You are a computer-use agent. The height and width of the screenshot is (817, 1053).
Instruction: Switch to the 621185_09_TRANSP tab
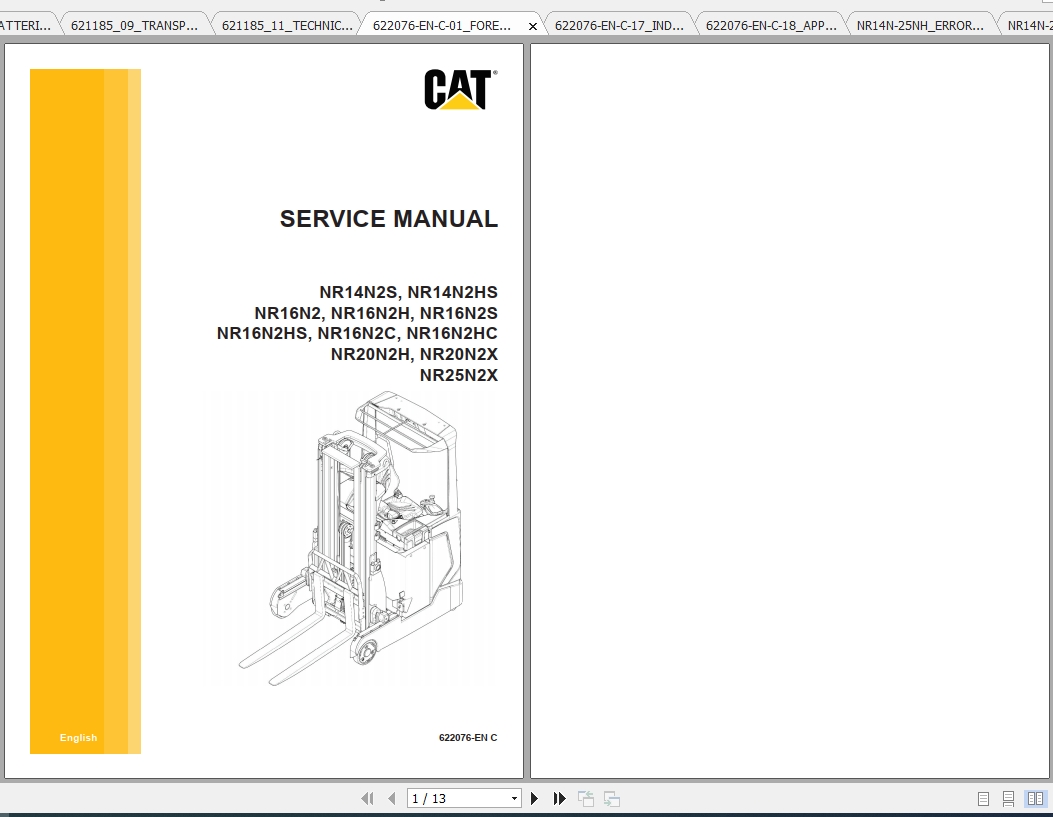135,23
